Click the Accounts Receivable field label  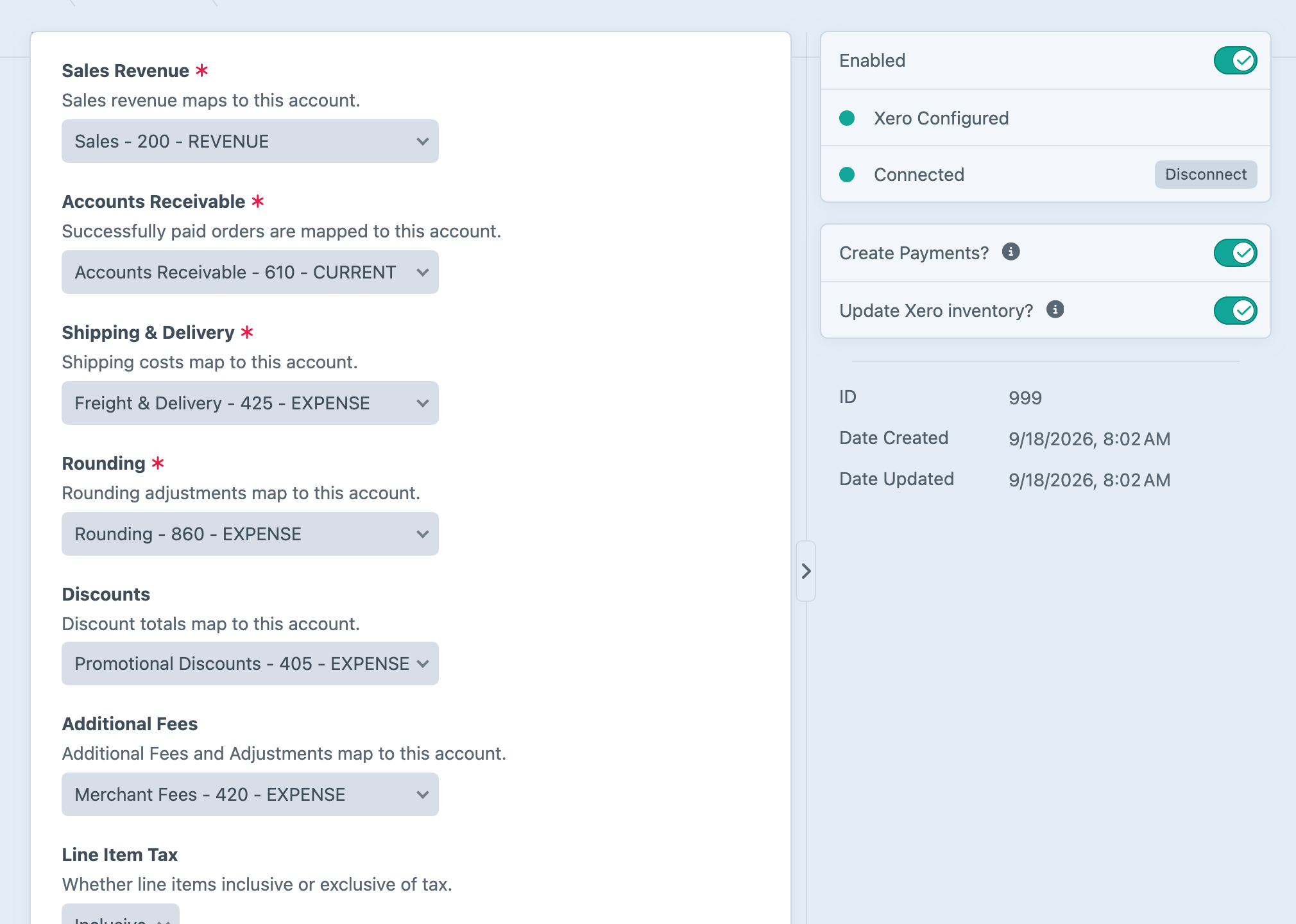[153, 201]
